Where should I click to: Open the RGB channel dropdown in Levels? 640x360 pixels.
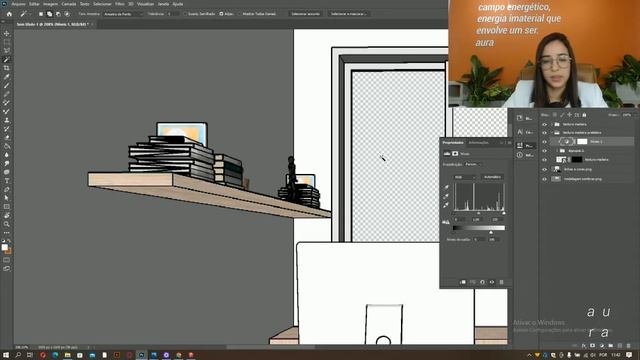tap(465, 177)
